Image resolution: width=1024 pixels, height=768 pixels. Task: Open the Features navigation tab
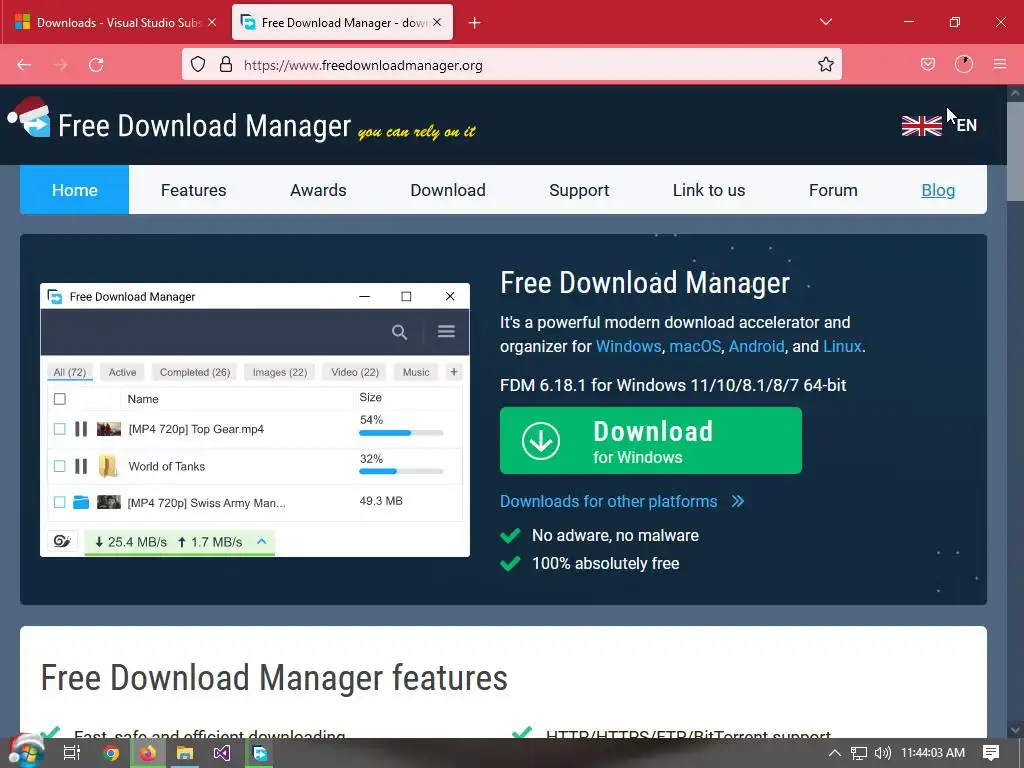point(193,190)
